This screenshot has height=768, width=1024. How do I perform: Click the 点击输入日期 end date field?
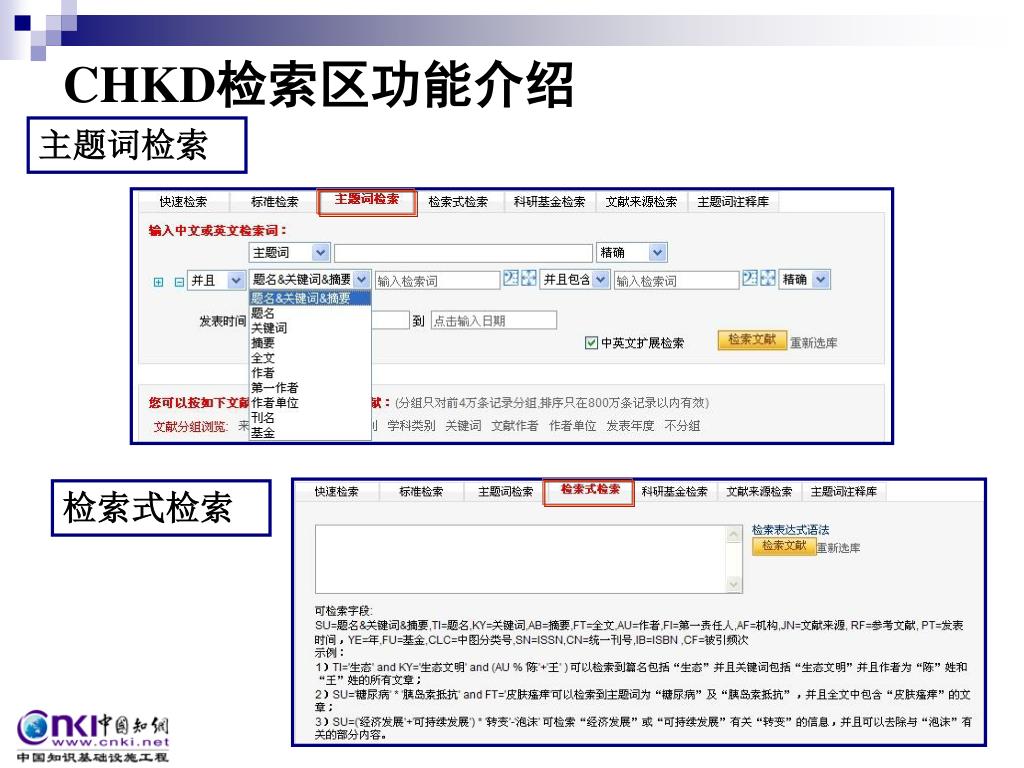pos(494,321)
